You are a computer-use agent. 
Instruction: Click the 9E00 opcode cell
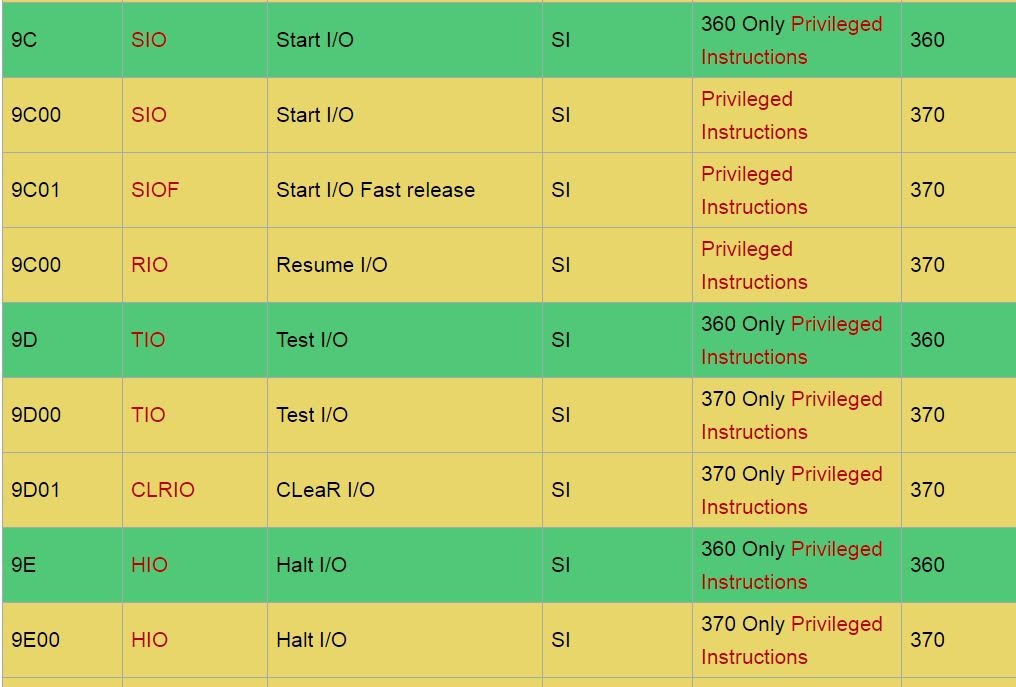tap(36, 640)
